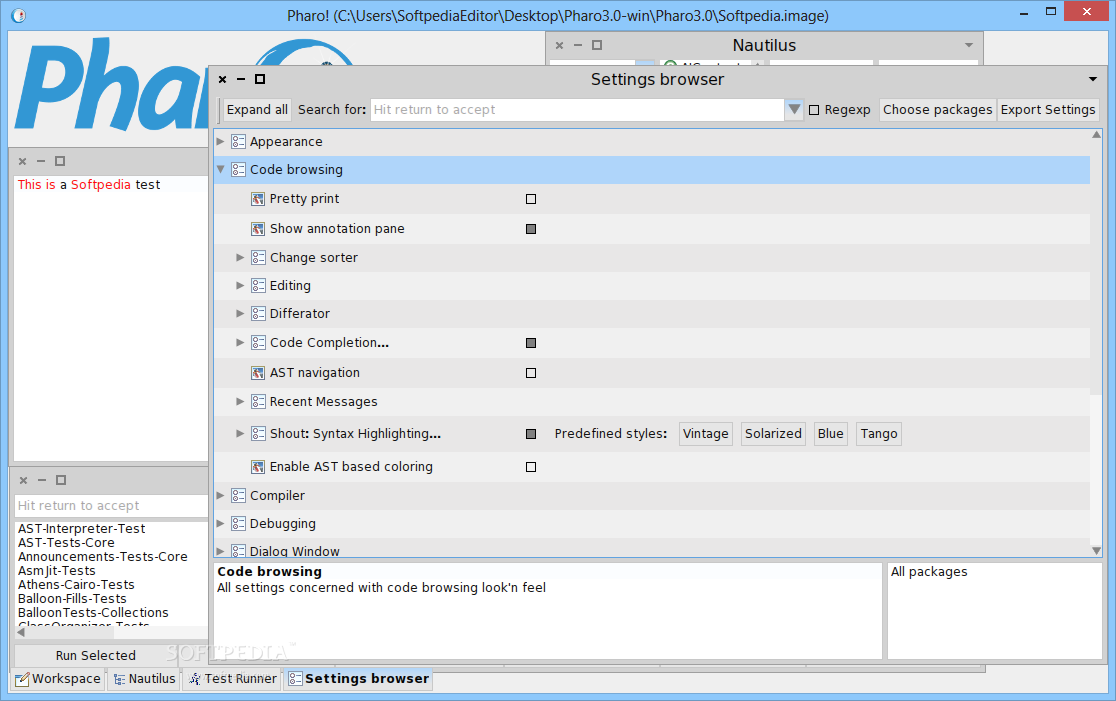1116x701 pixels.
Task: Click the Shout Syntax Highlighting group icon
Action: (258, 433)
